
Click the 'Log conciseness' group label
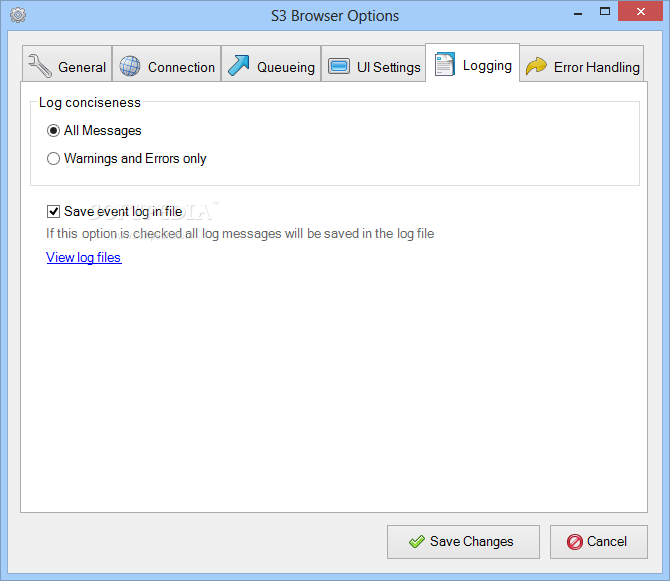[x=90, y=103]
